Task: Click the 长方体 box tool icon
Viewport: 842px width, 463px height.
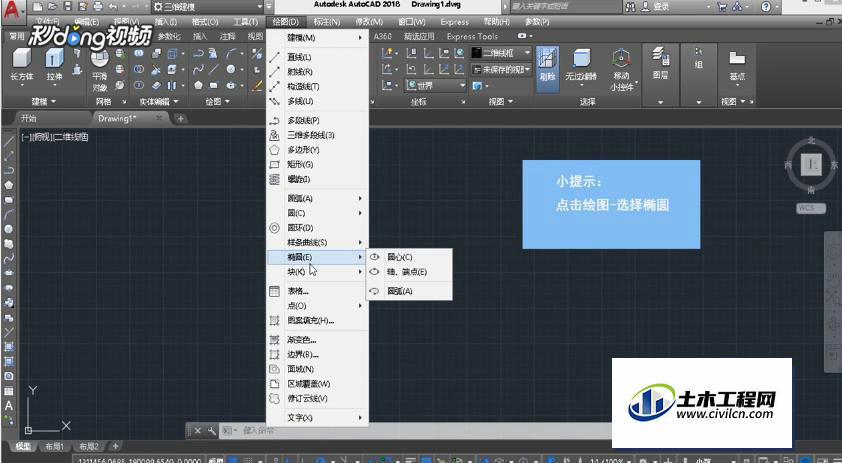Action: 22,59
